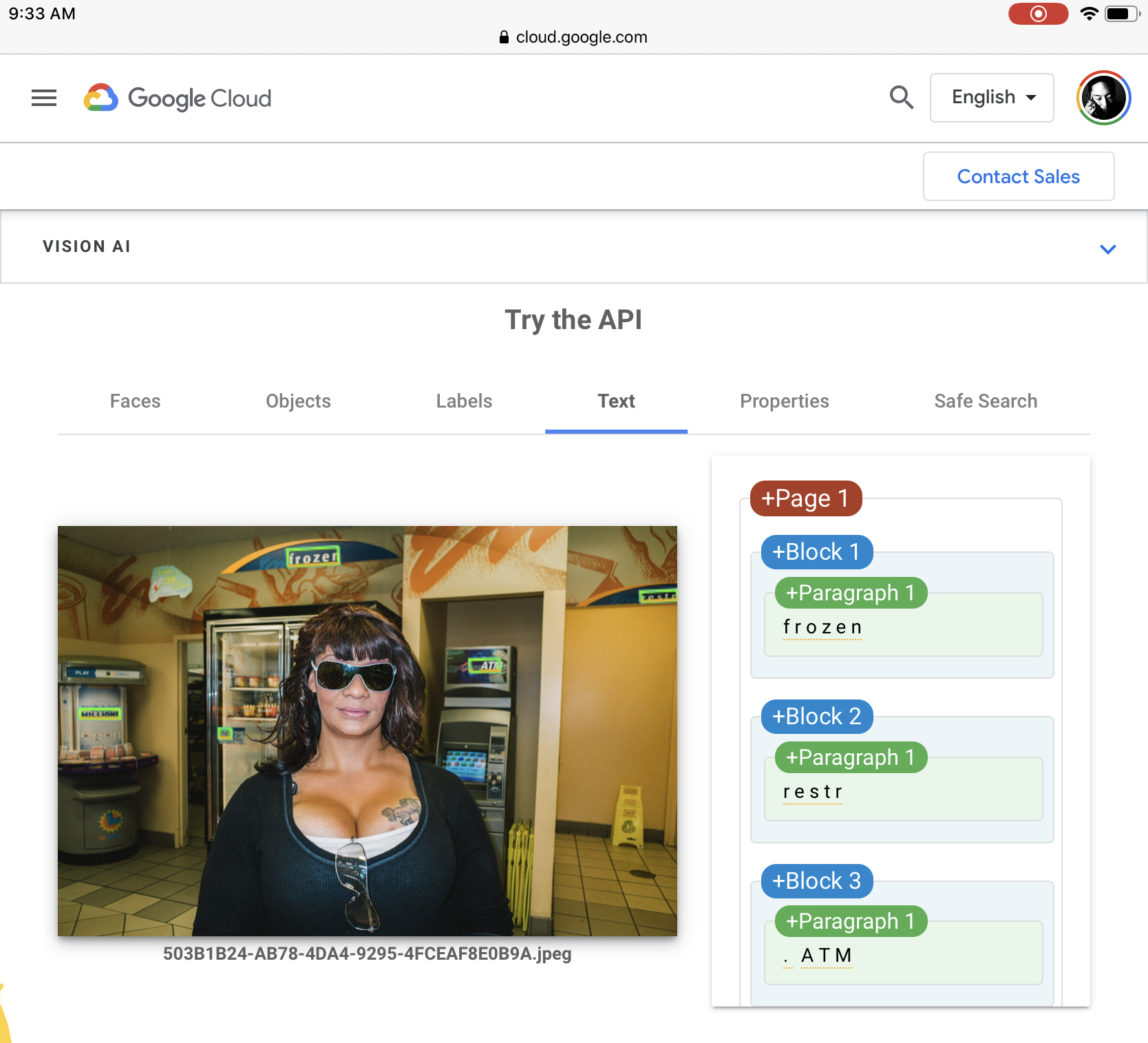Open the user profile avatar

[1103, 98]
